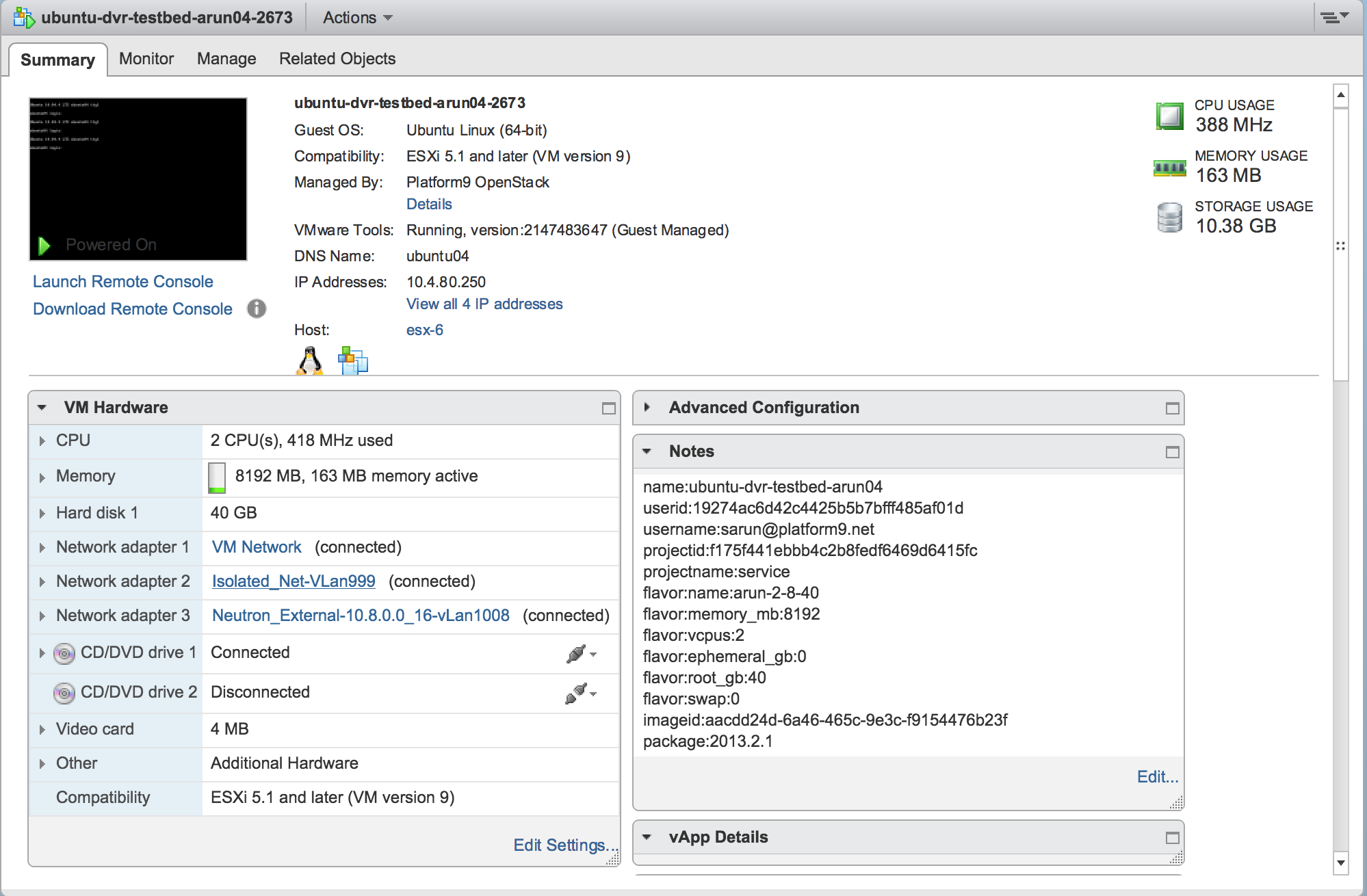Click the related objects icon beside the penguin

click(352, 358)
